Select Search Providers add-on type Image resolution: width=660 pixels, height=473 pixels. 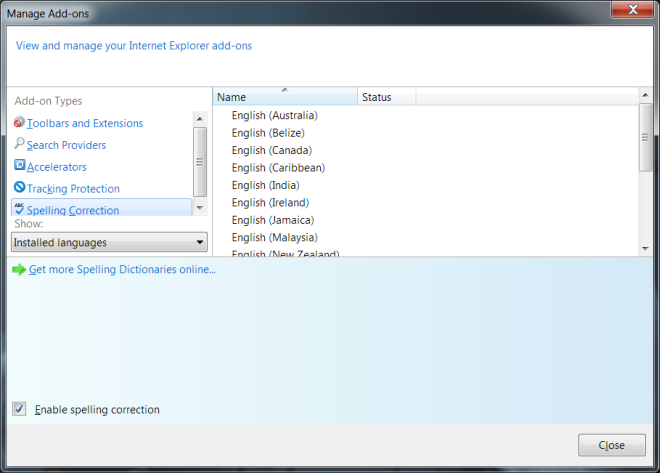pos(67,145)
